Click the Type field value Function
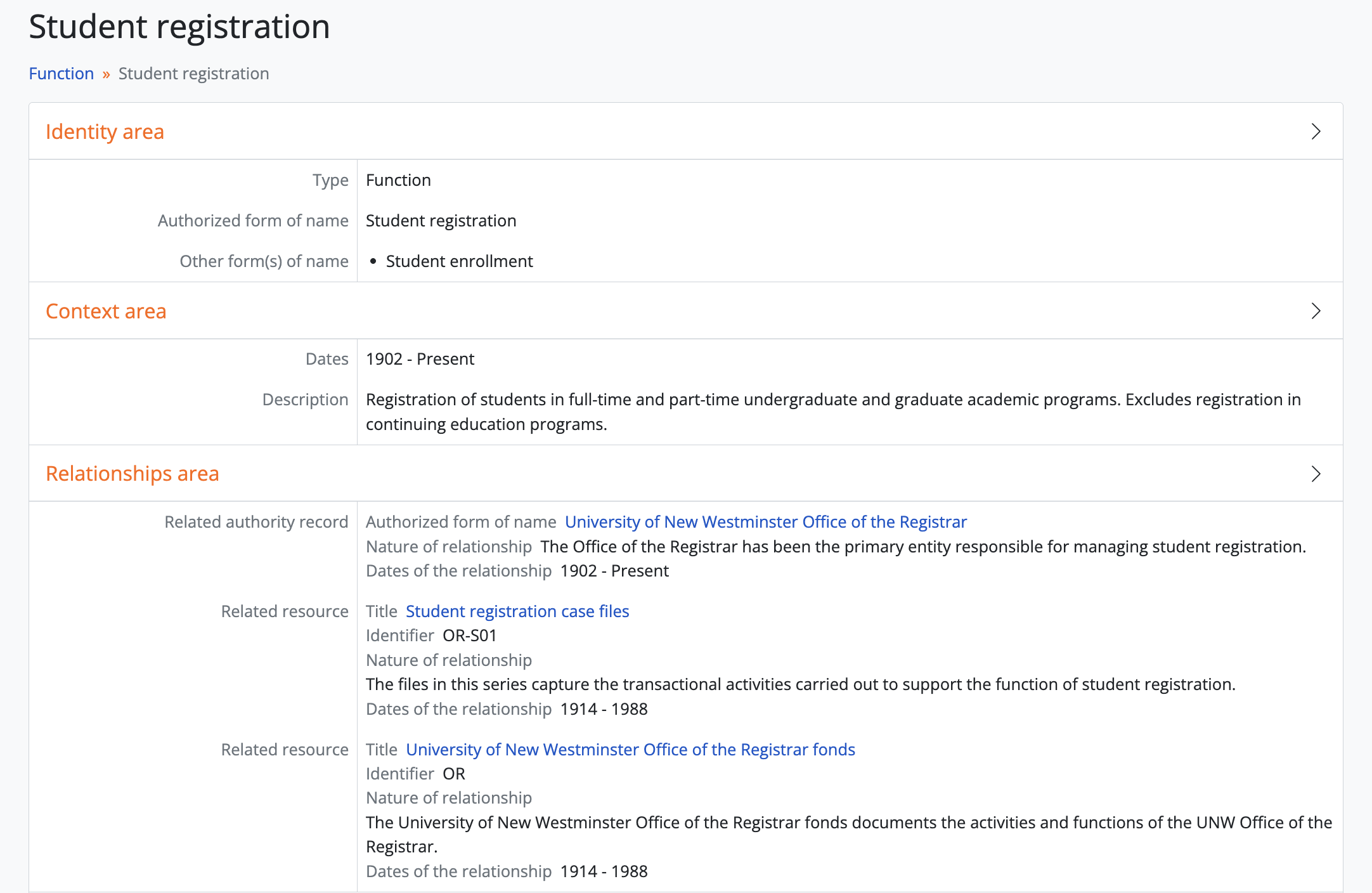The height and width of the screenshot is (893, 1372). coord(398,180)
